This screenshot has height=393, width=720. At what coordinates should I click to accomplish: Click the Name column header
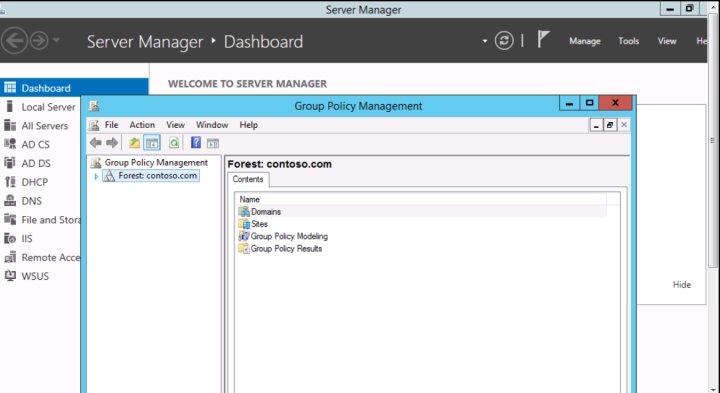point(420,199)
